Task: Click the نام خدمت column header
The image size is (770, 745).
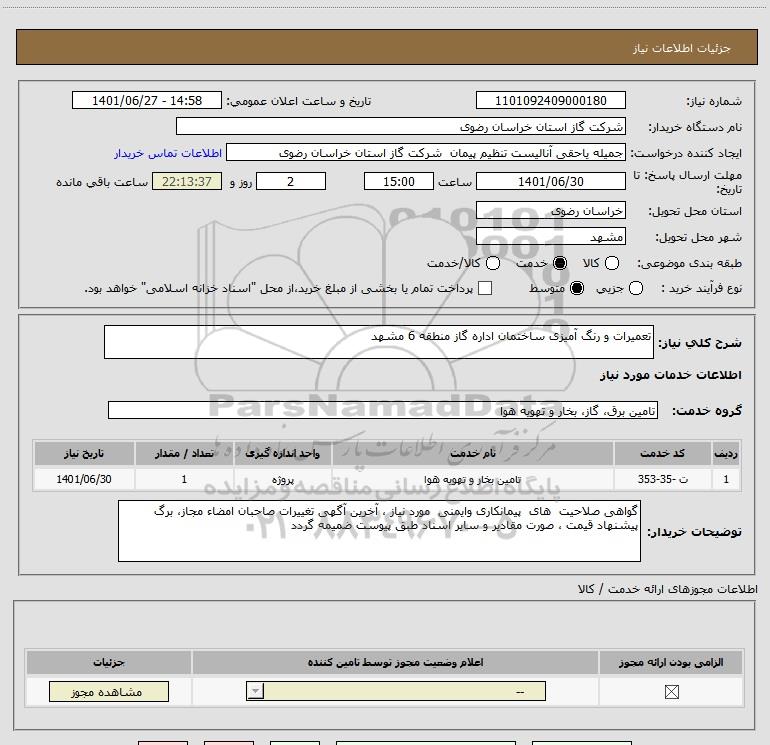Action: 473,453
